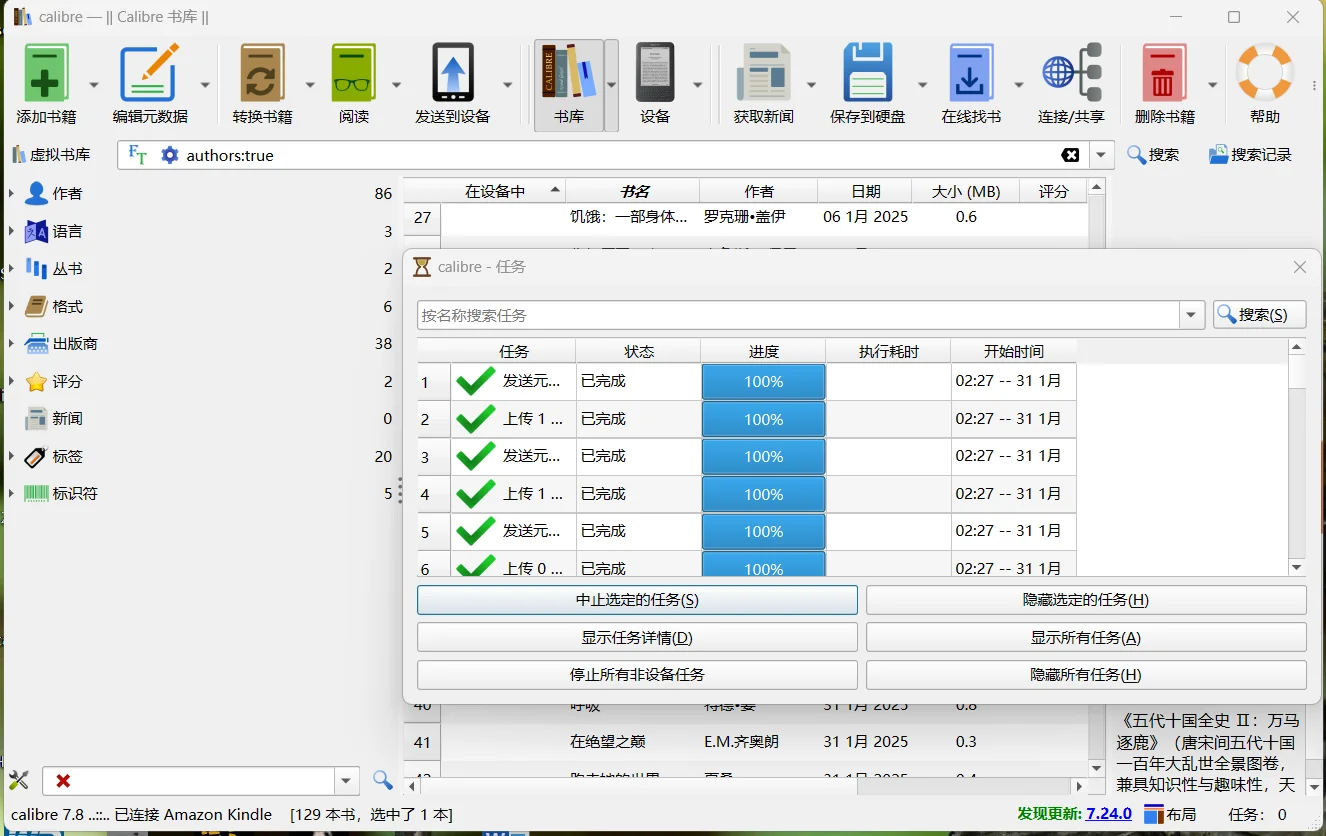Click the 删除书籍 (Delete books) trash icon
Image resolution: width=1326 pixels, height=836 pixels.
[1164, 73]
